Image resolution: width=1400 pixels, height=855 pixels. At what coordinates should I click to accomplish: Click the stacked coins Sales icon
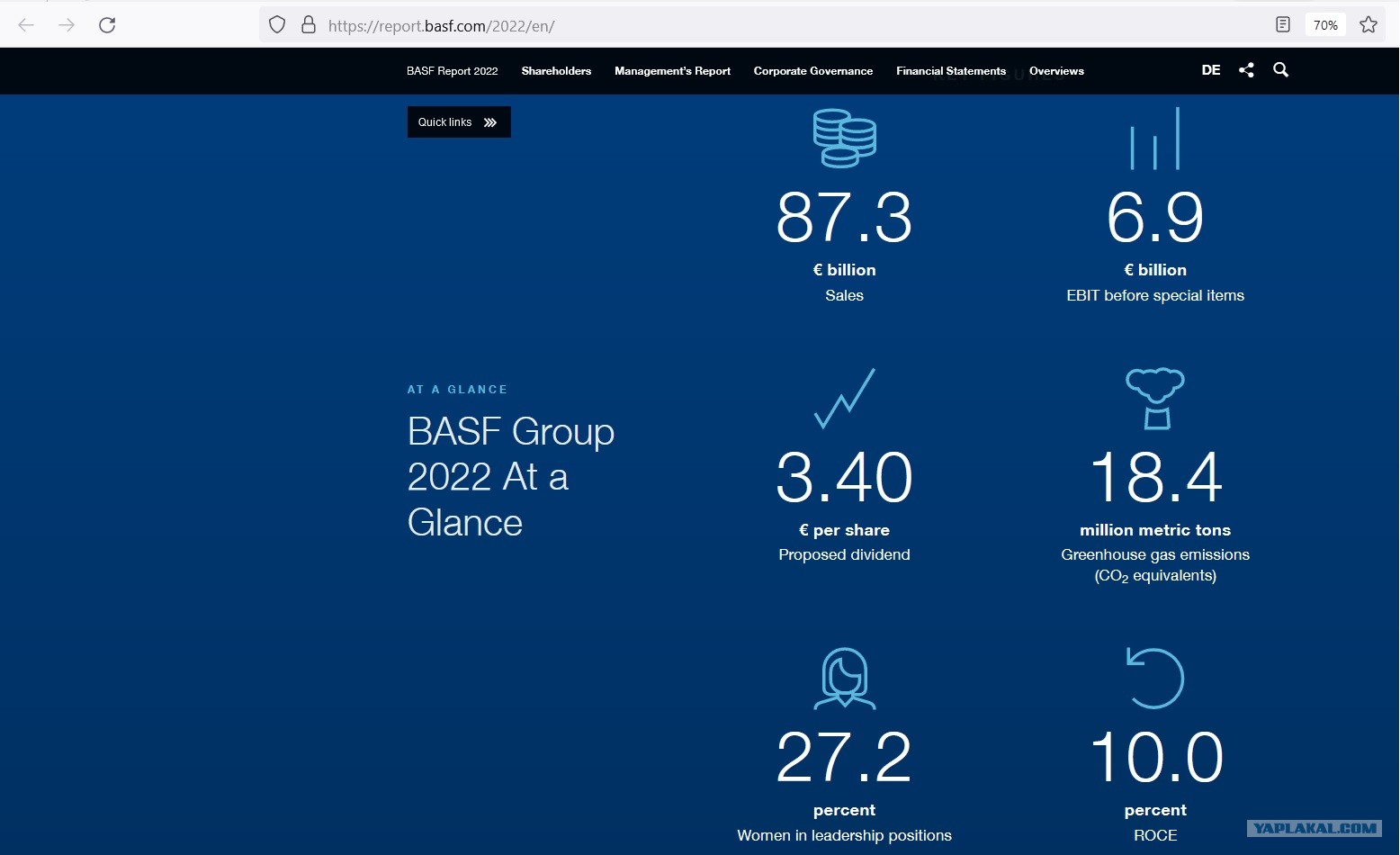[x=845, y=139]
